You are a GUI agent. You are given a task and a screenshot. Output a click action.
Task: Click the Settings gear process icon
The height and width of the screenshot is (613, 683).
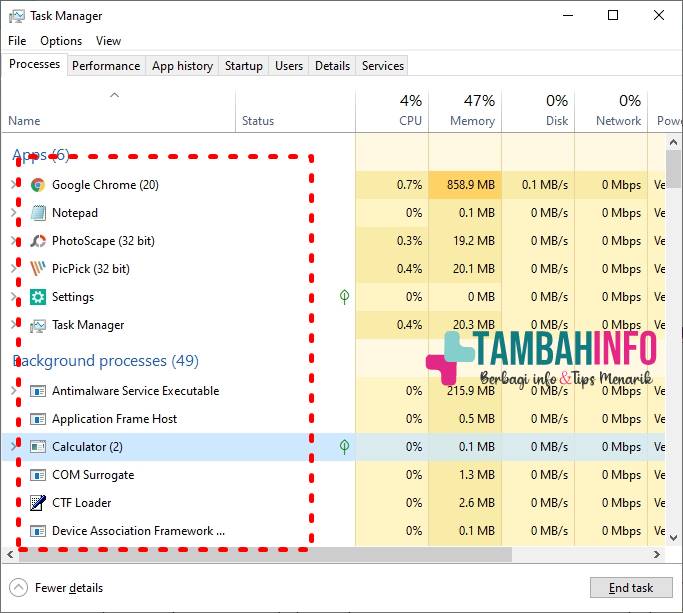click(38, 297)
